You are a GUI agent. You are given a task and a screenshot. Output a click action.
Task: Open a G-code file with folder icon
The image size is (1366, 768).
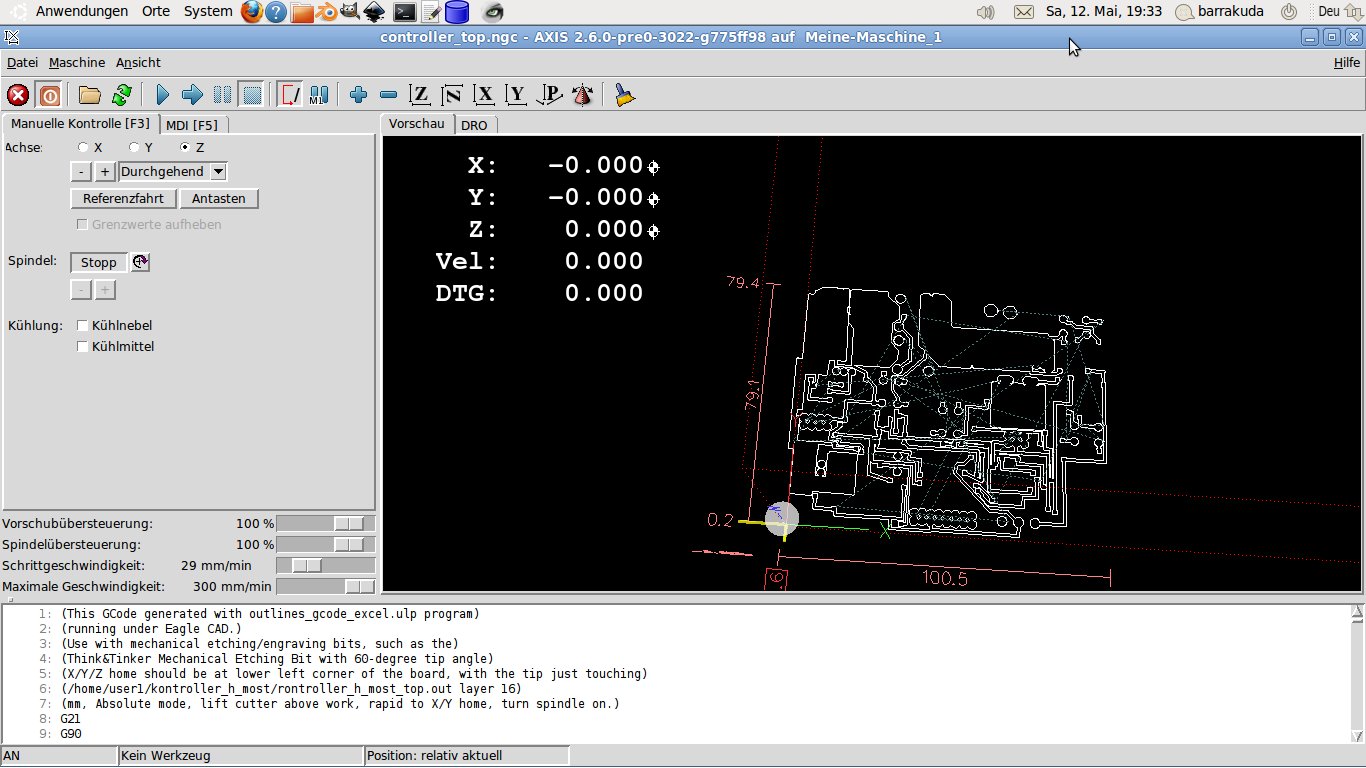90,95
